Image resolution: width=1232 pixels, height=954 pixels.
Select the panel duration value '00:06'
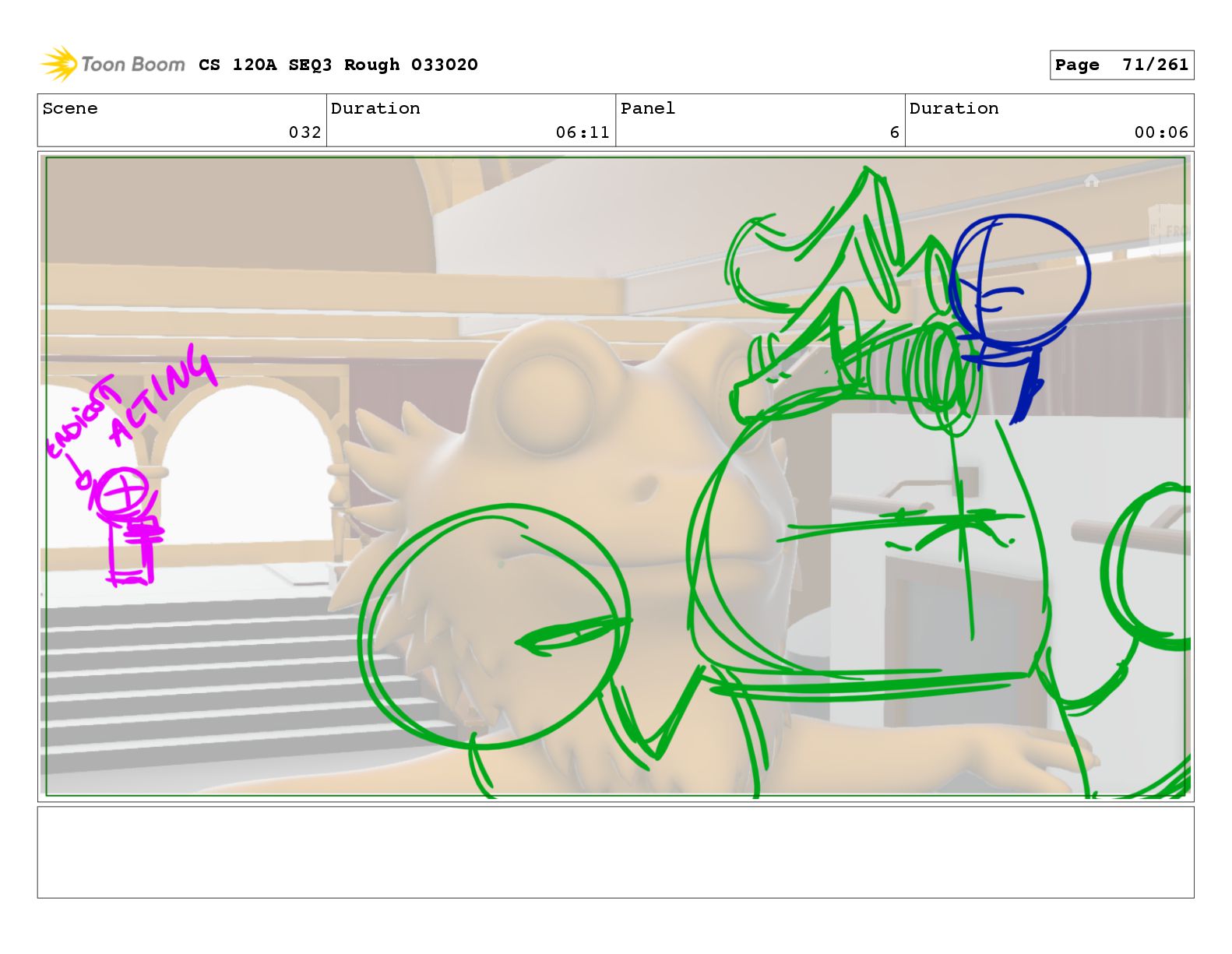(1161, 132)
